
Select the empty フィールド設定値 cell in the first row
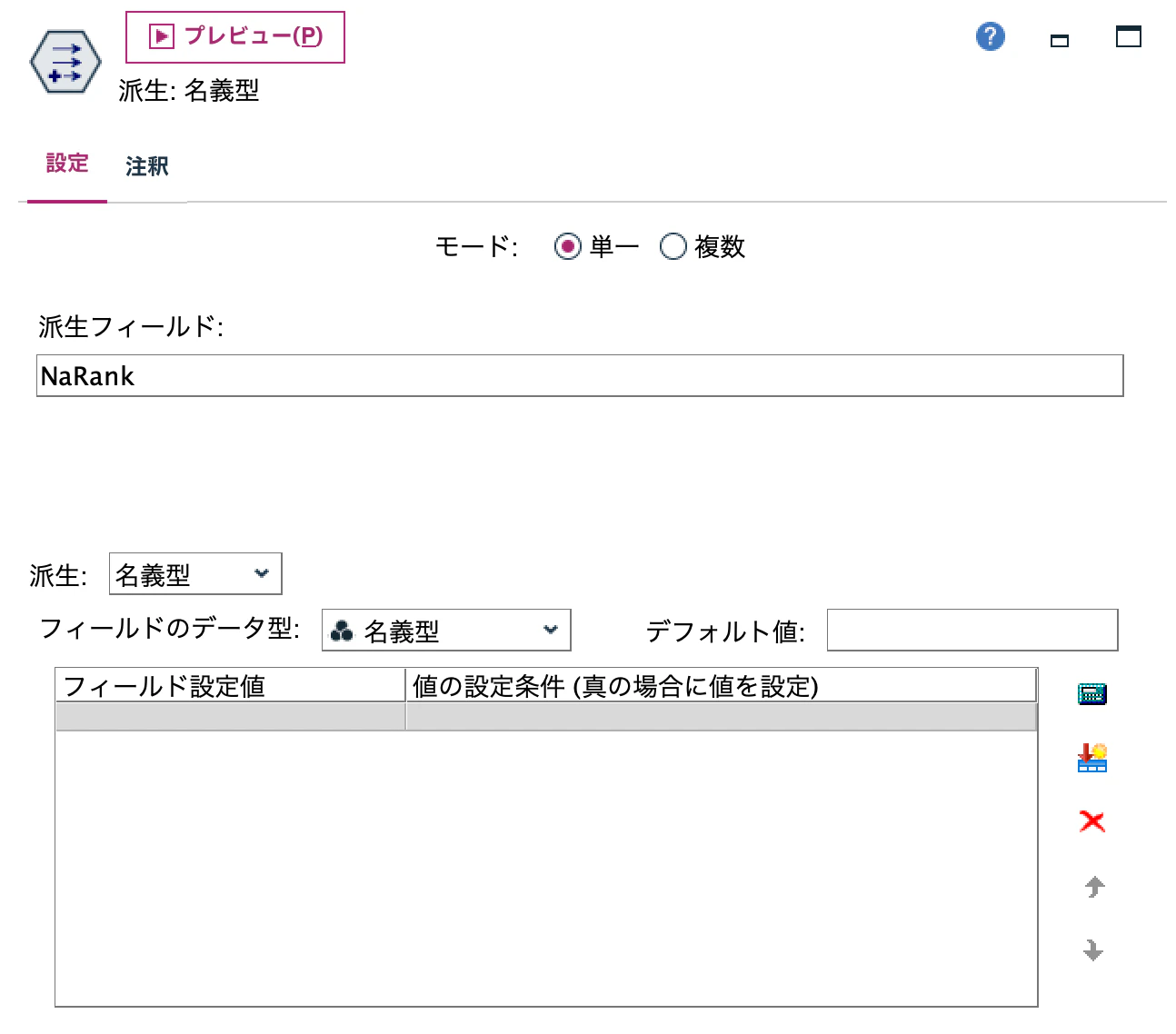[x=230, y=717]
